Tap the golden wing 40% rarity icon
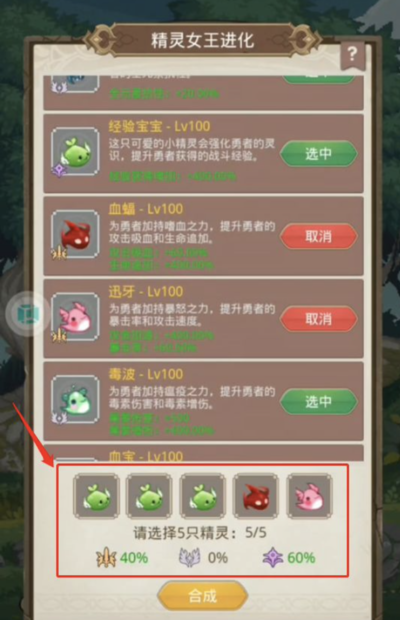 pyautogui.click(x=106, y=558)
